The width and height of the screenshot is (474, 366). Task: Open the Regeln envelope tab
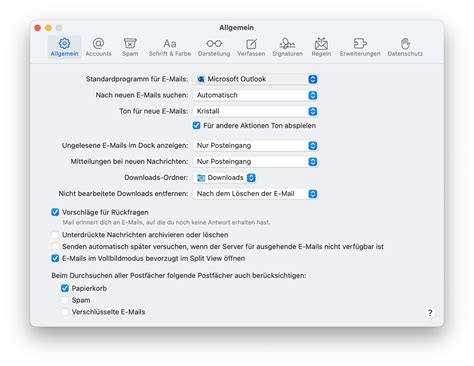(x=321, y=47)
